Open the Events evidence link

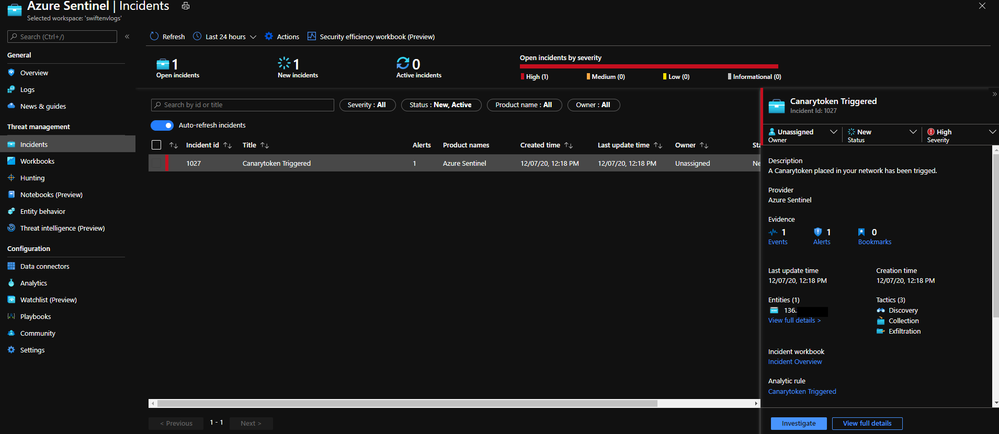point(778,242)
